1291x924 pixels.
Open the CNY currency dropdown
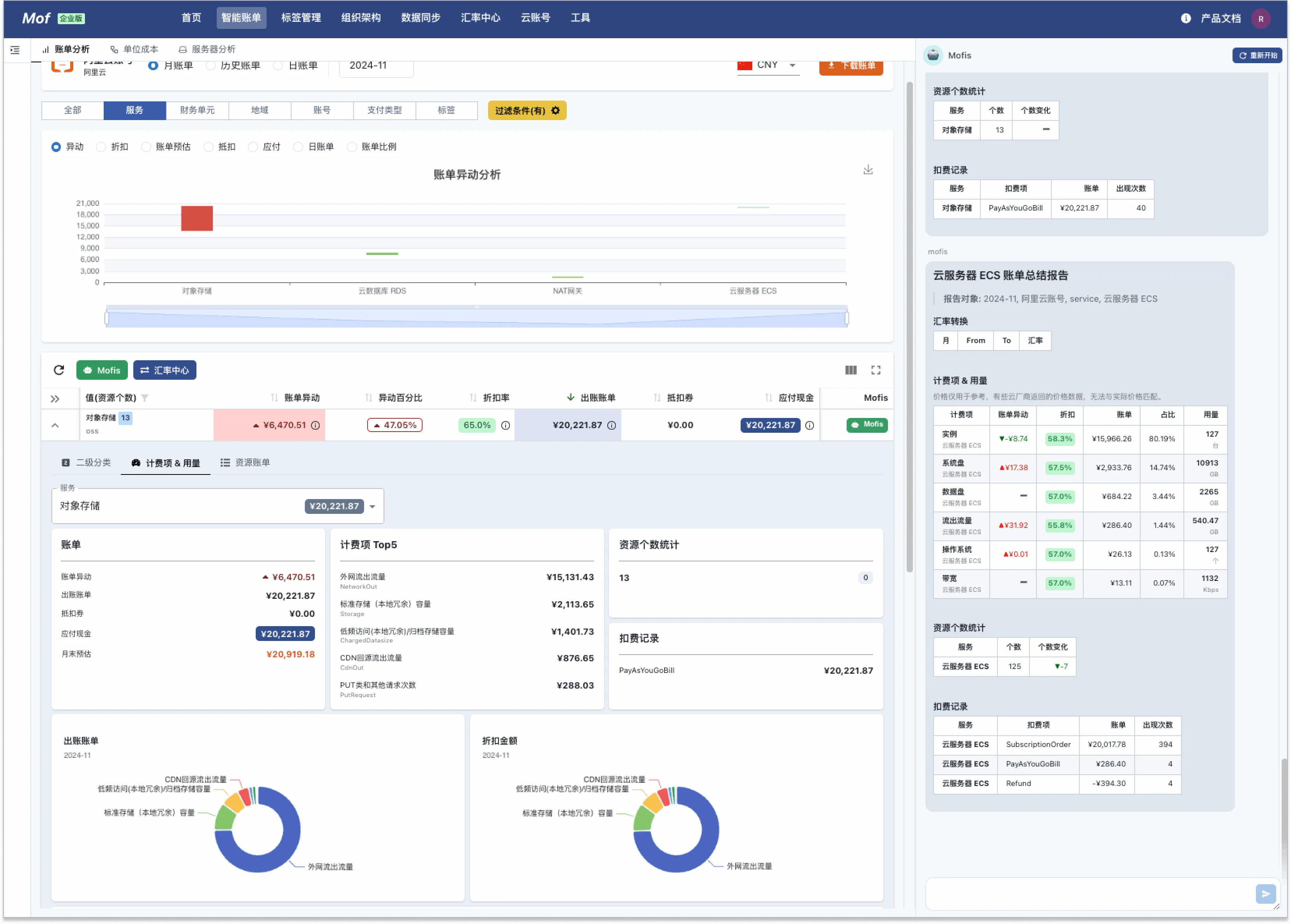coord(768,65)
